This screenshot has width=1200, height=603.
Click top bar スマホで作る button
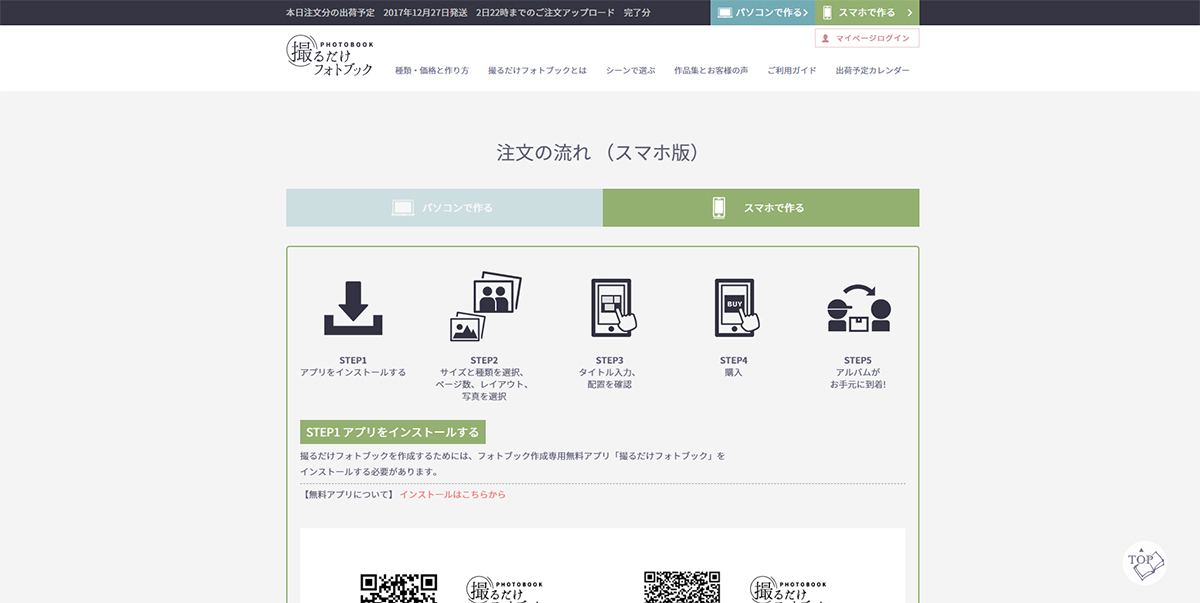tap(867, 12)
